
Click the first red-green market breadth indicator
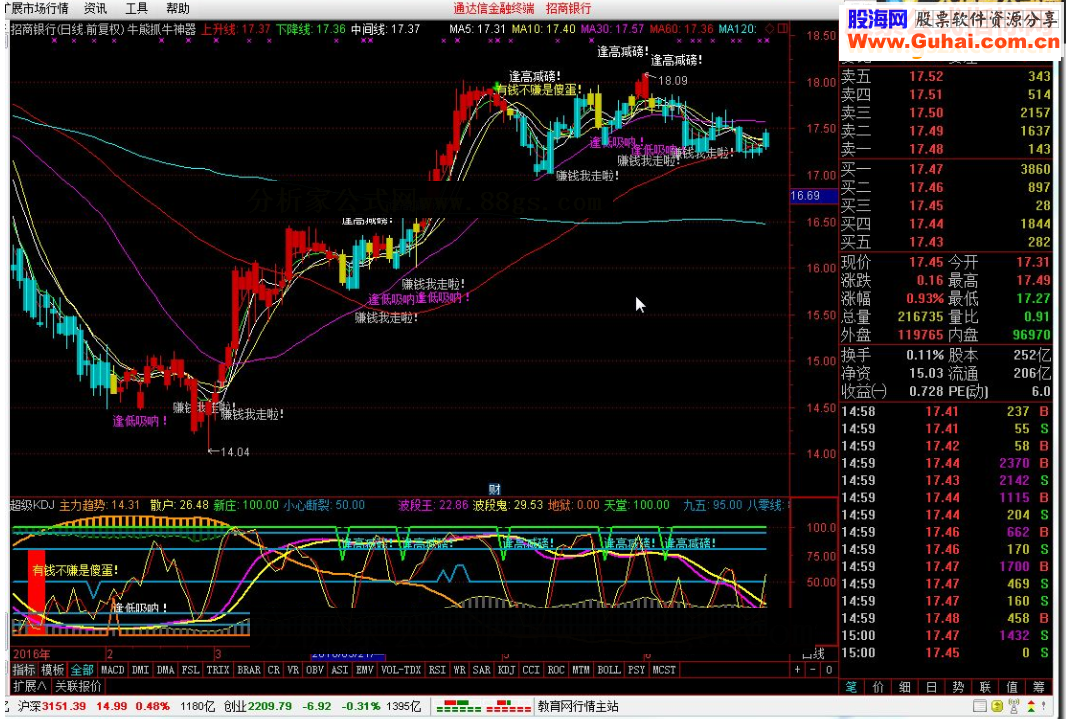tap(458, 706)
